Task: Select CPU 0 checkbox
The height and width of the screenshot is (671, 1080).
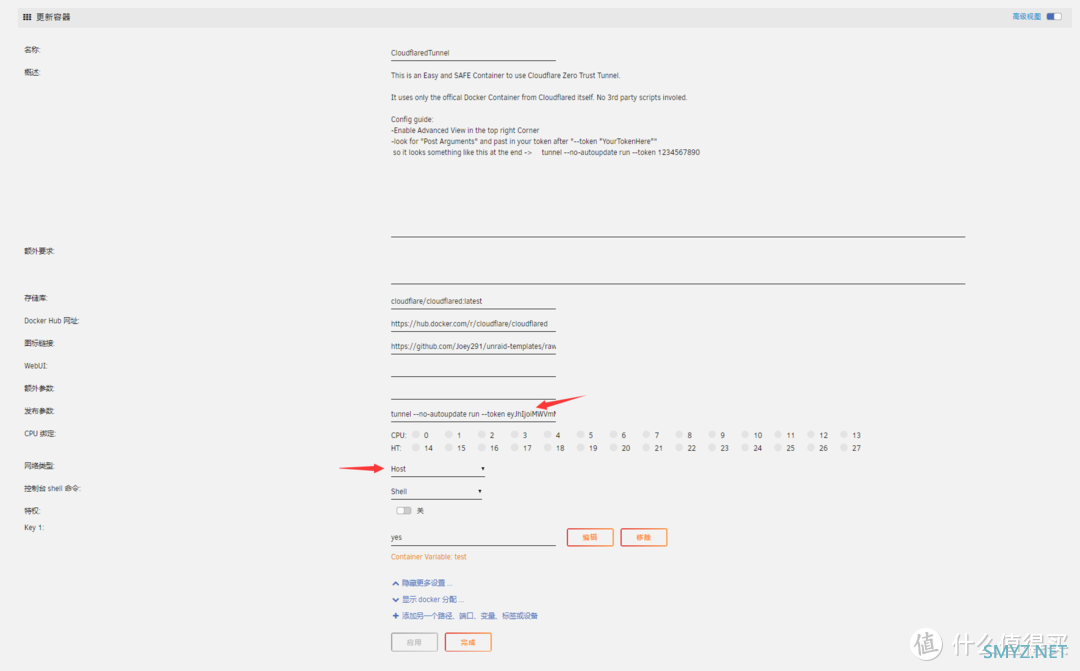Action: click(416, 435)
